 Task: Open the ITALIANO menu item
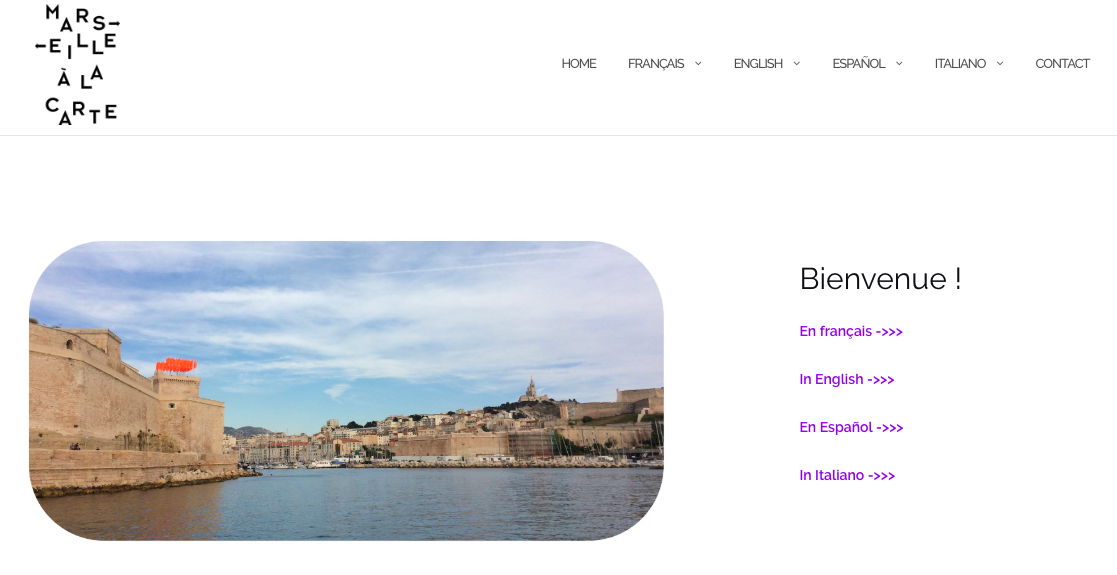point(960,64)
